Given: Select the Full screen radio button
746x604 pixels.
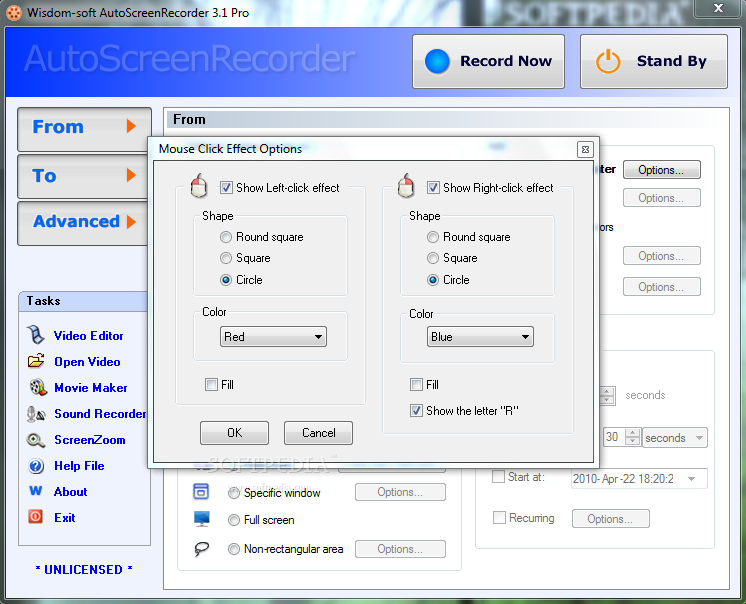Looking at the screenshot, I should tap(234, 520).
